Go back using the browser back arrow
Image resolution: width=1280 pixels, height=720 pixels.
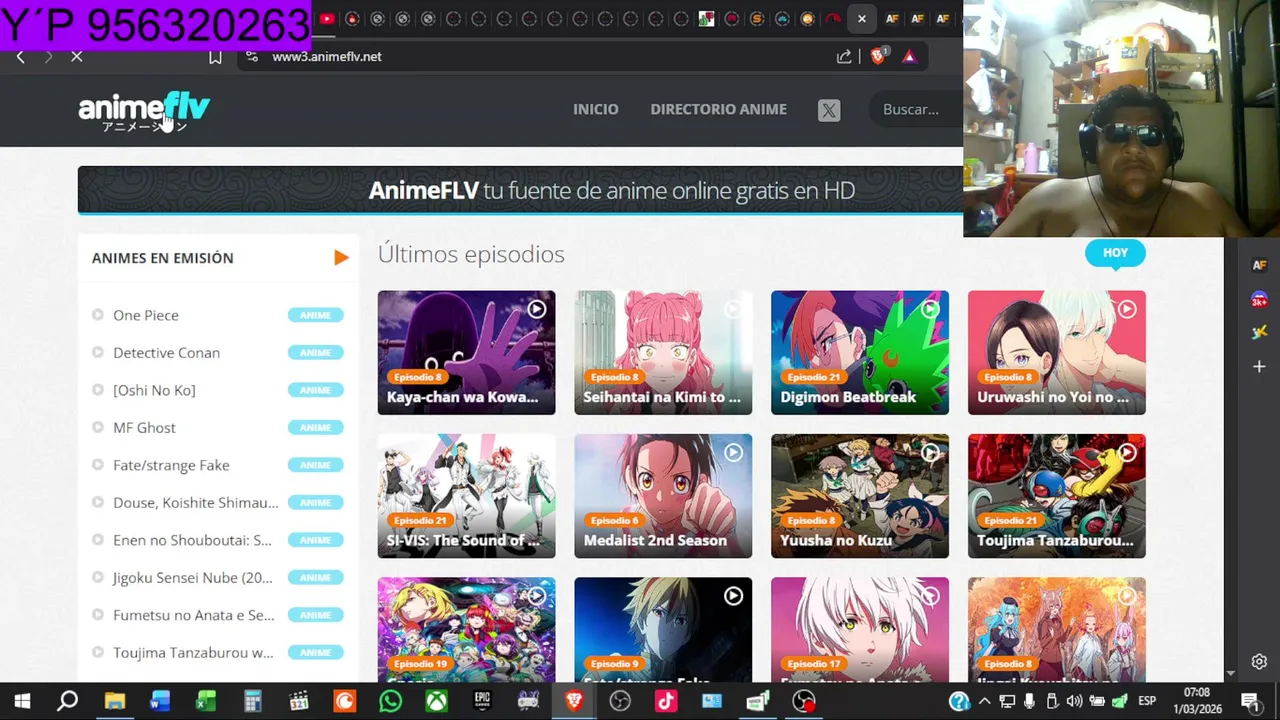click(x=20, y=57)
